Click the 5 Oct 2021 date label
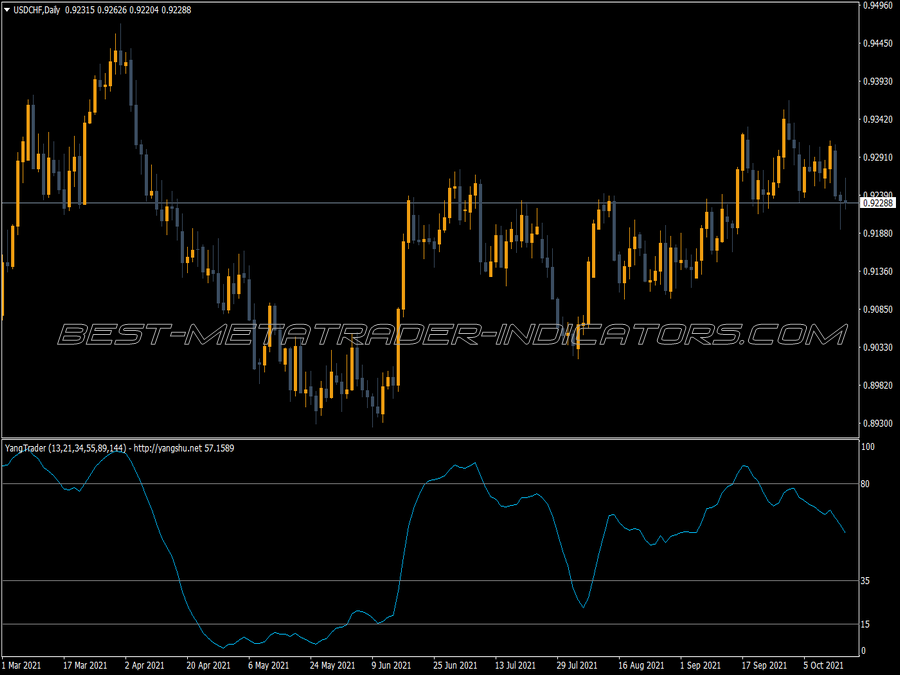Image resolution: width=900 pixels, height=675 pixels. point(823,666)
